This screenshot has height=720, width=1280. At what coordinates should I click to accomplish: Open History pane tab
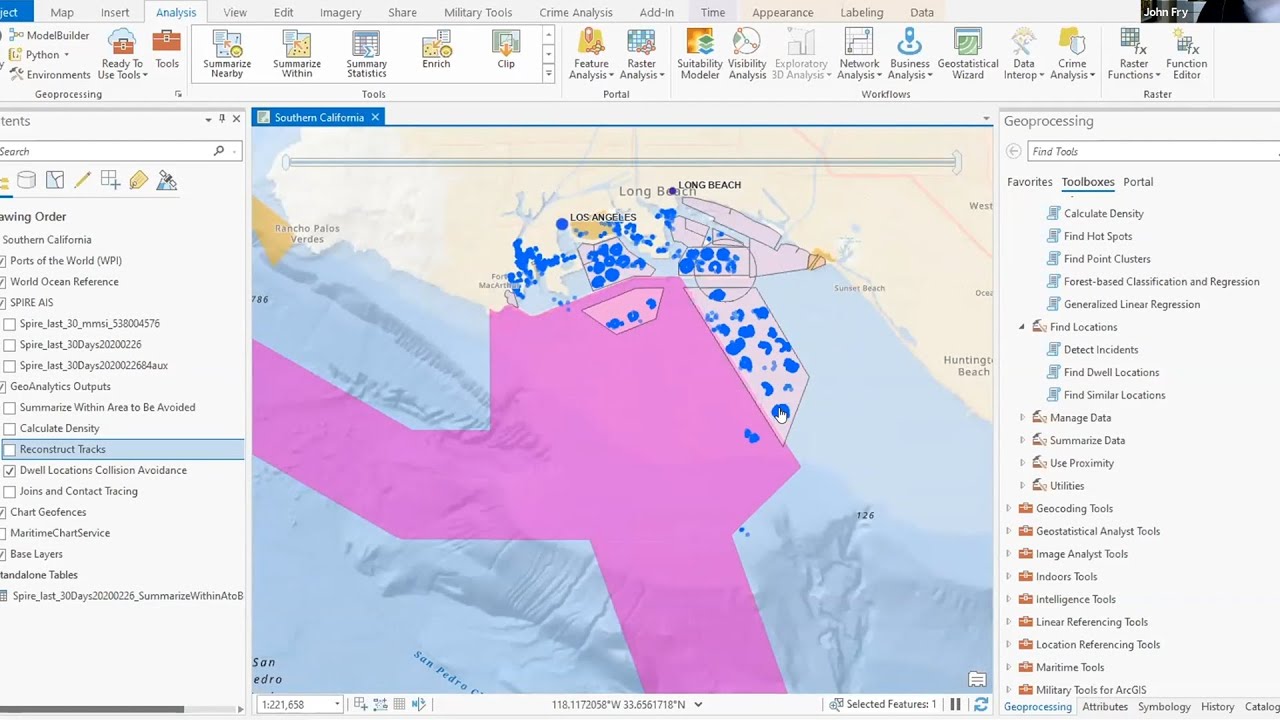[x=1217, y=706]
